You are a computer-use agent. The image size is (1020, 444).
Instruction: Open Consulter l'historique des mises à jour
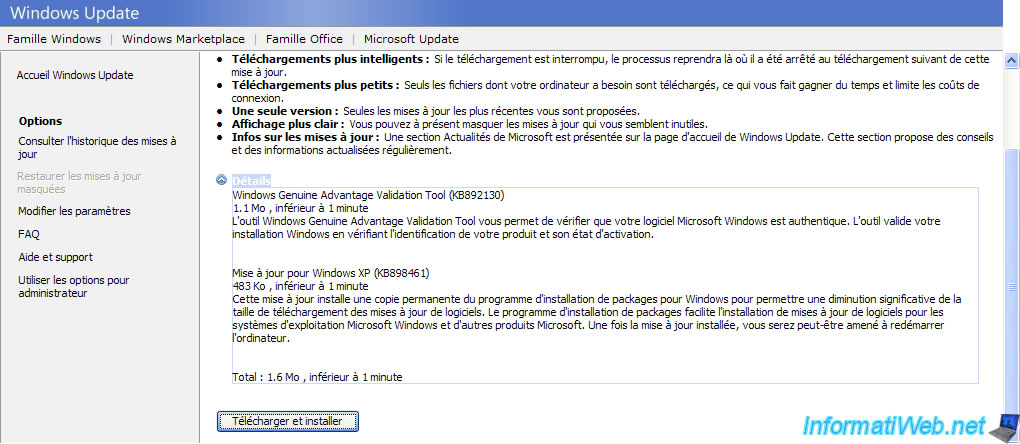[x=98, y=148]
